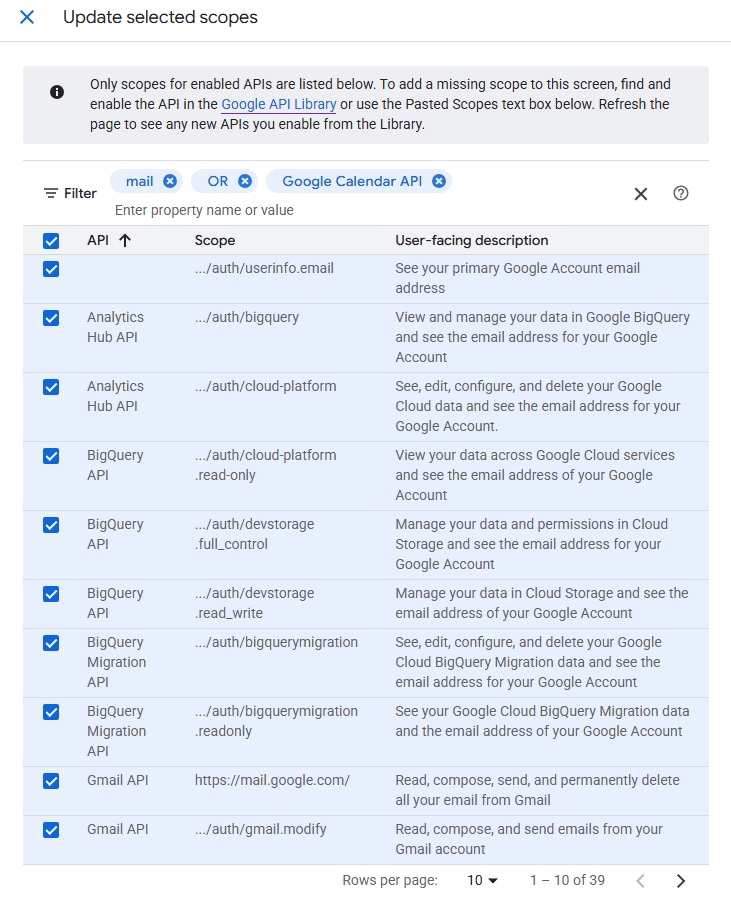Uncheck the devstorage.read_write row checkbox
The image size is (731, 904).
[x=51, y=594]
